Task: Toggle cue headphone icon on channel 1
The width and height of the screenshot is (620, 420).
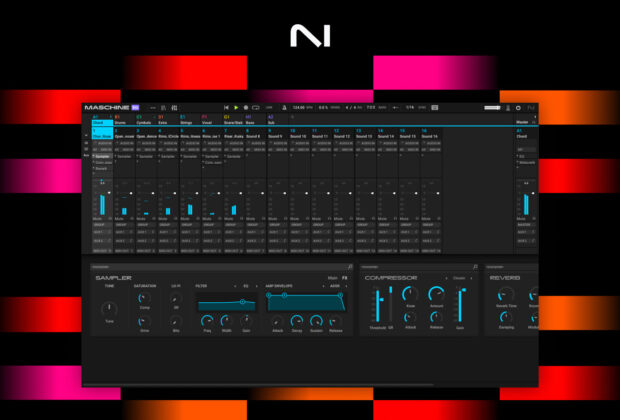Action: click(x=110, y=219)
